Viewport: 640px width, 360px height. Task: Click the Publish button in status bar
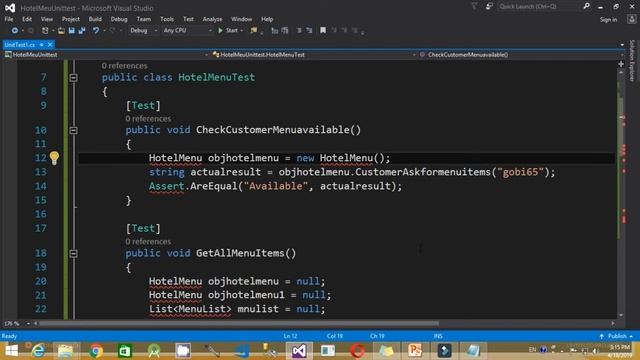[x=617, y=336]
